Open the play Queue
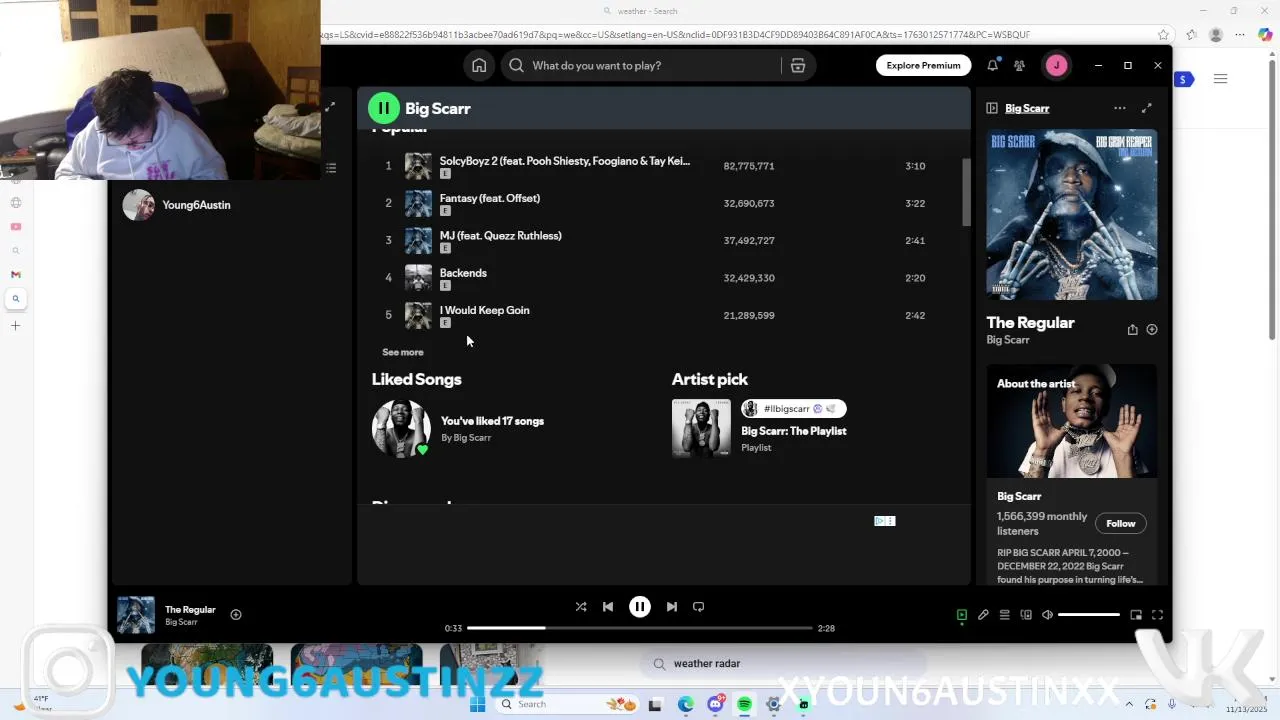This screenshot has width=1280, height=720. tap(1005, 615)
